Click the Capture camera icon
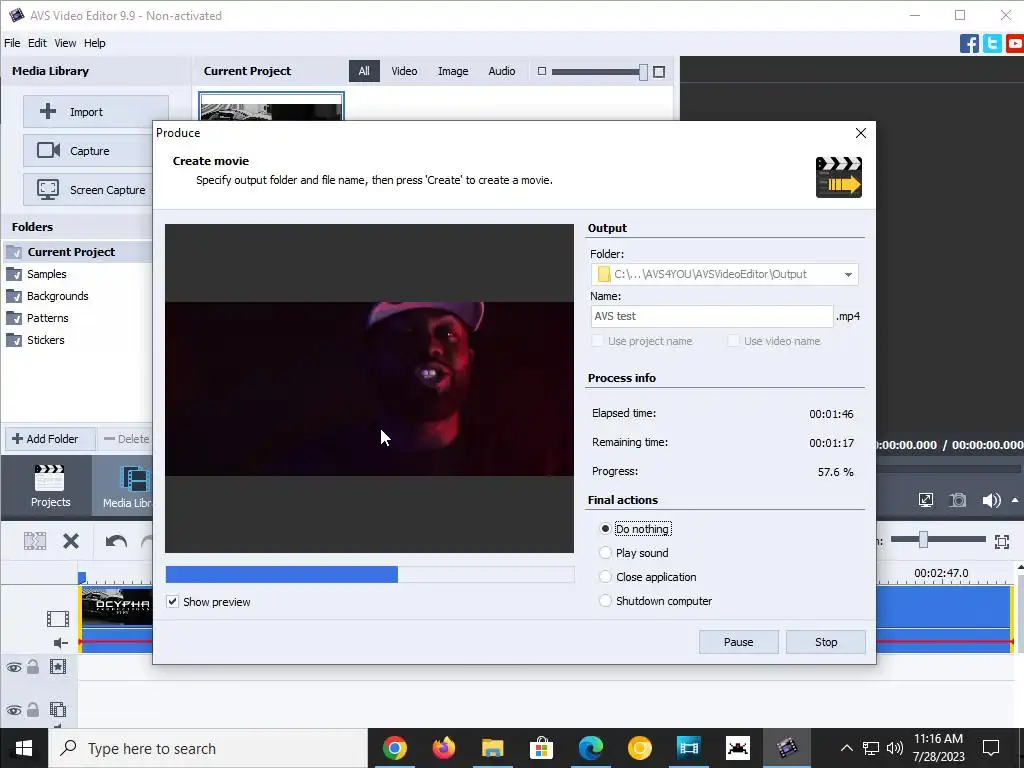The height and width of the screenshot is (768, 1024). coord(48,150)
